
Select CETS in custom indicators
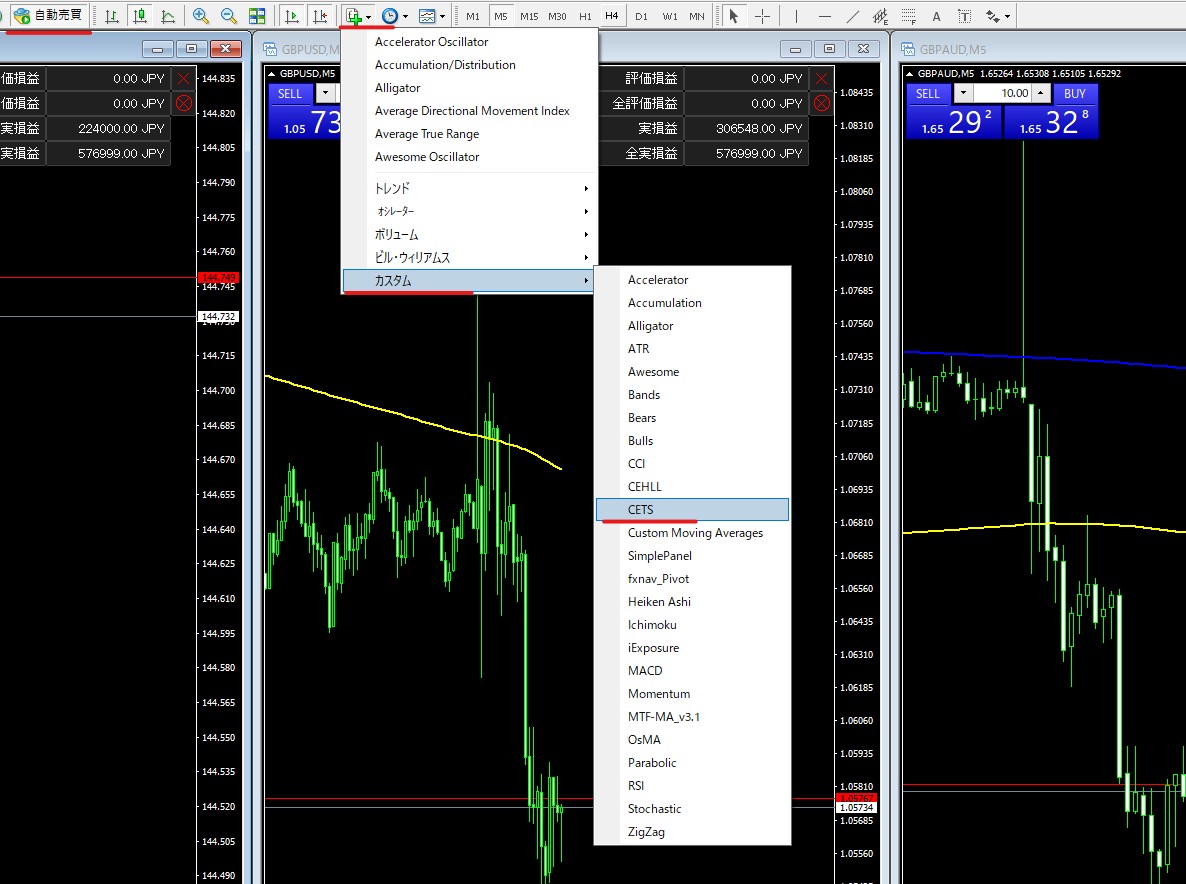[692, 510]
